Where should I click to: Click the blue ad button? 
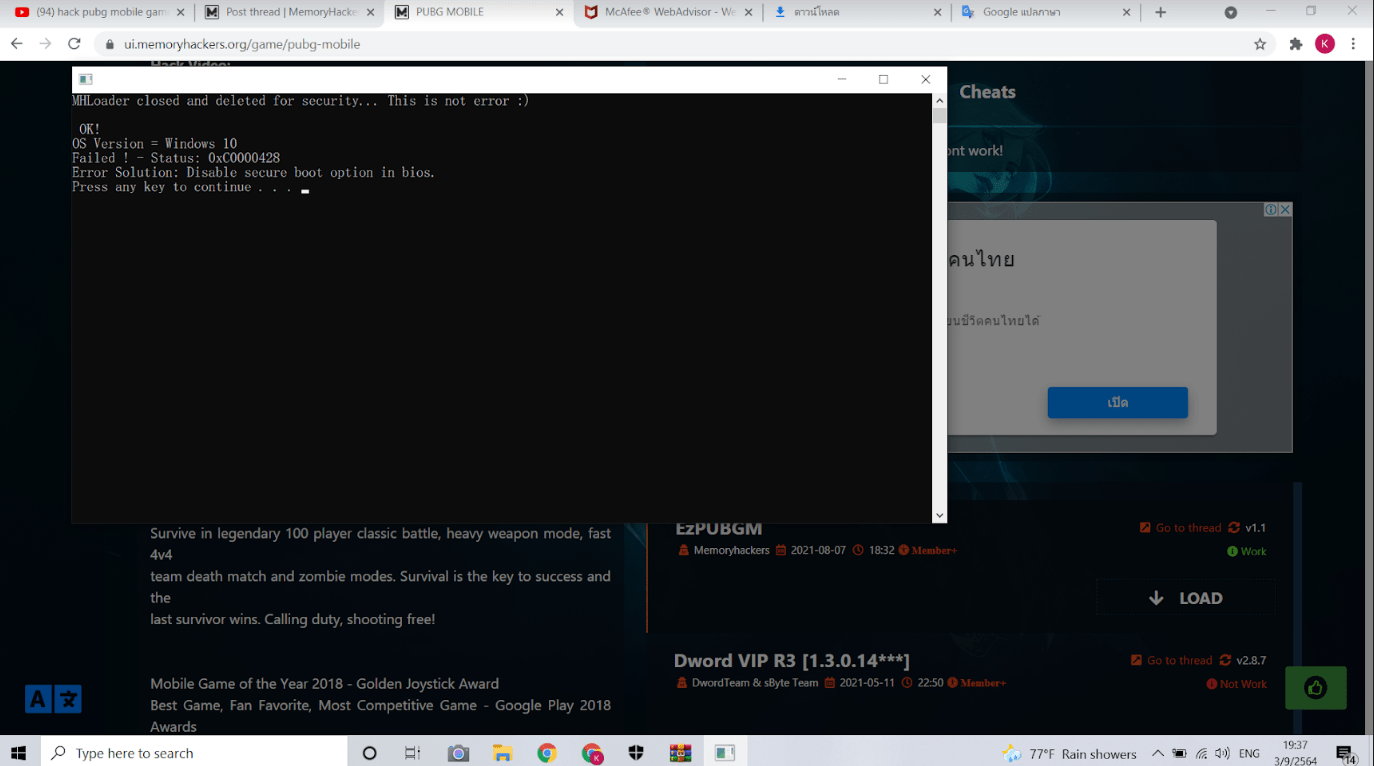(x=1117, y=402)
